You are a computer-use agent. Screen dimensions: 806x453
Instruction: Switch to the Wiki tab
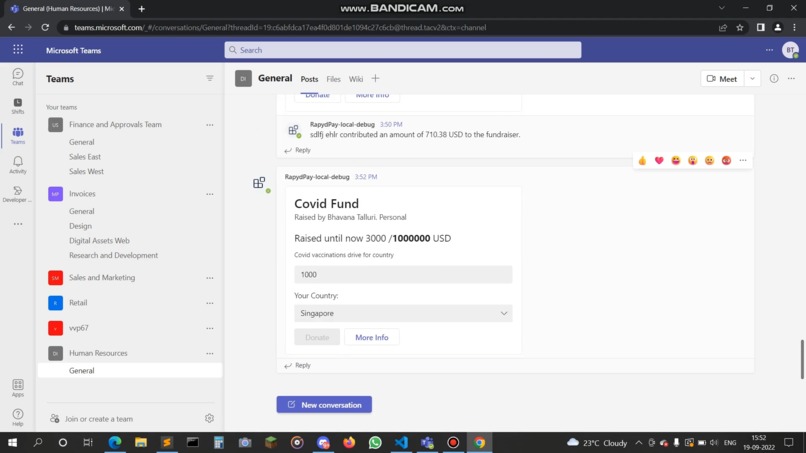click(x=356, y=79)
